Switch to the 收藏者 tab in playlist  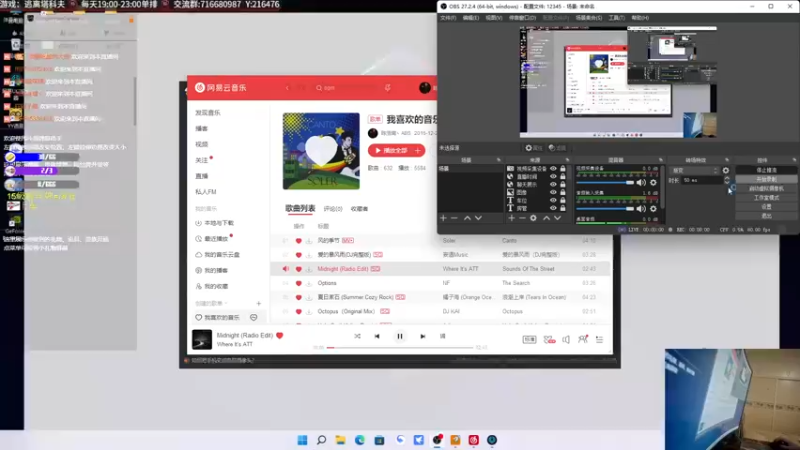point(359,209)
